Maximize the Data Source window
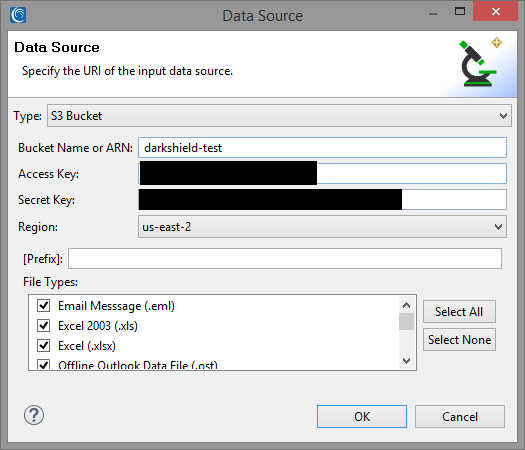 coord(460,12)
